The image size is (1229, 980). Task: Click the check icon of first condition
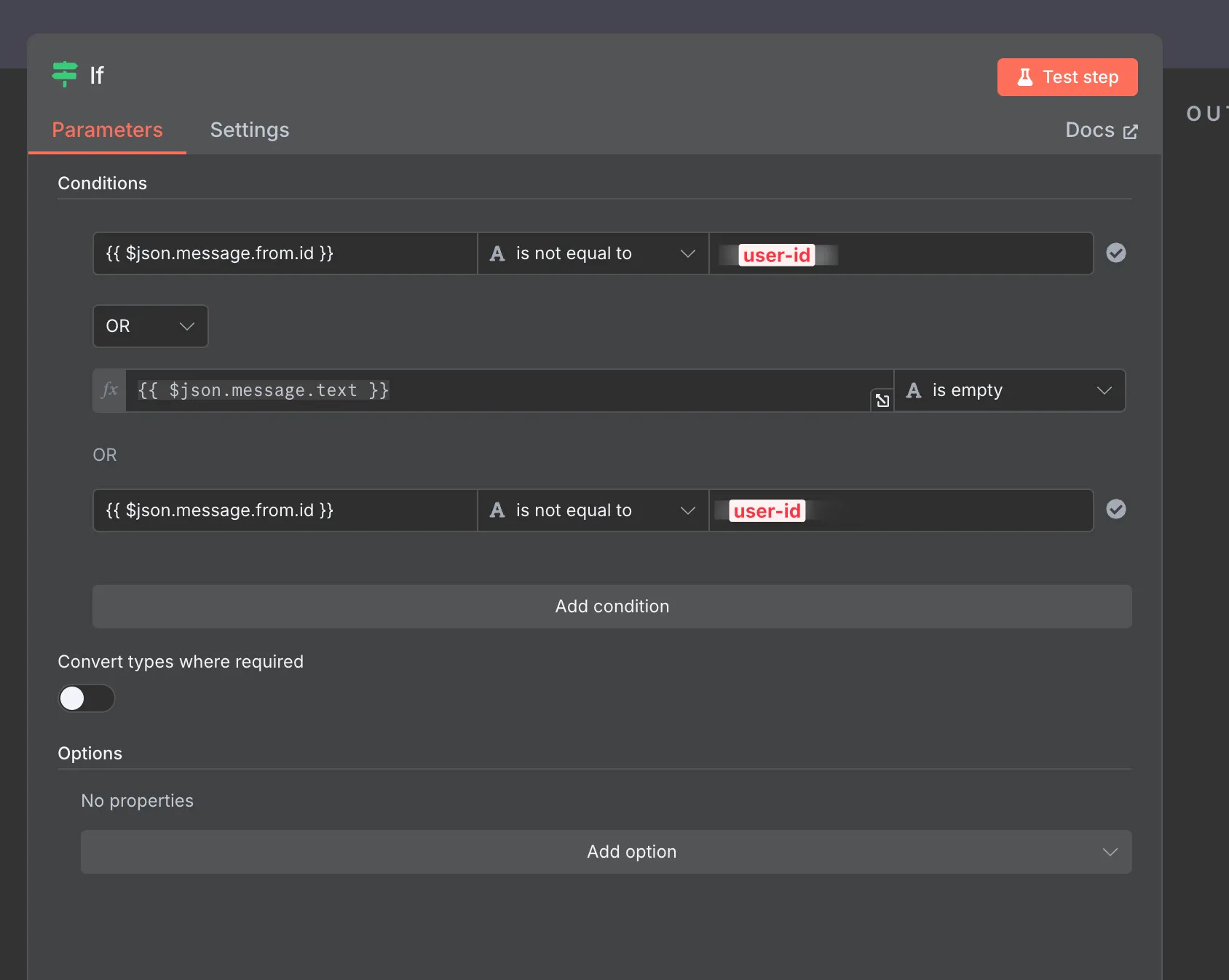[1116, 253]
